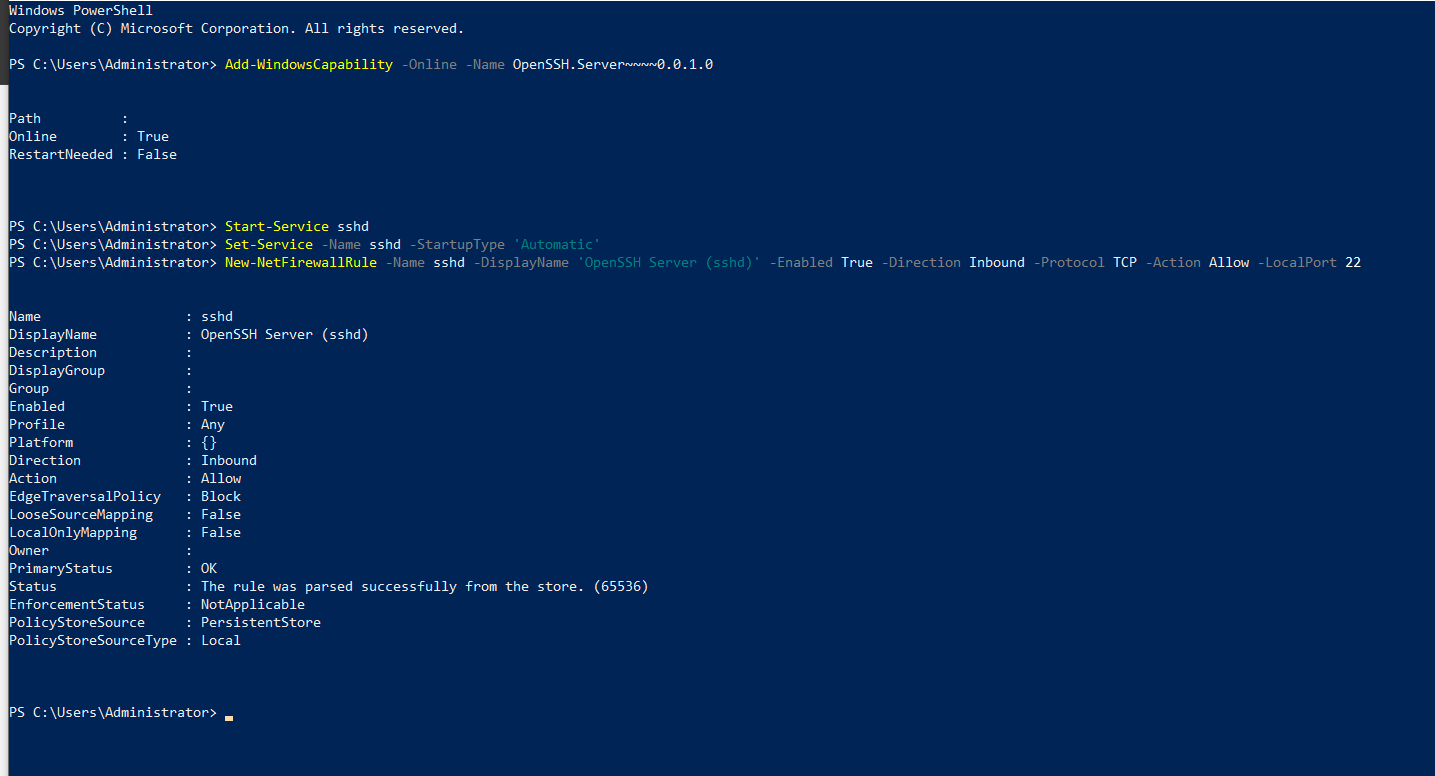Click the TCP value after -Protocol
Image resolution: width=1435 pixels, height=776 pixels.
pos(1124,263)
